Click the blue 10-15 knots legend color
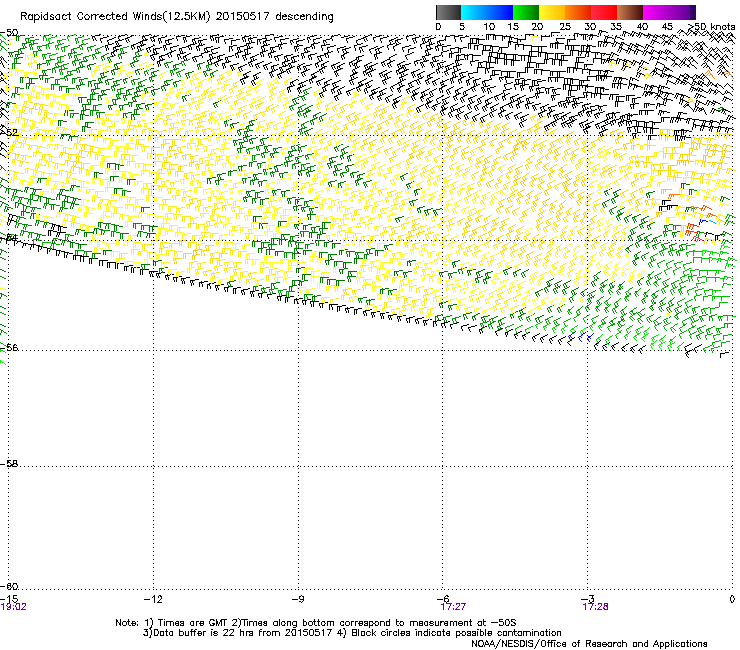This screenshot has height=650, width=740. click(x=500, y=12)
